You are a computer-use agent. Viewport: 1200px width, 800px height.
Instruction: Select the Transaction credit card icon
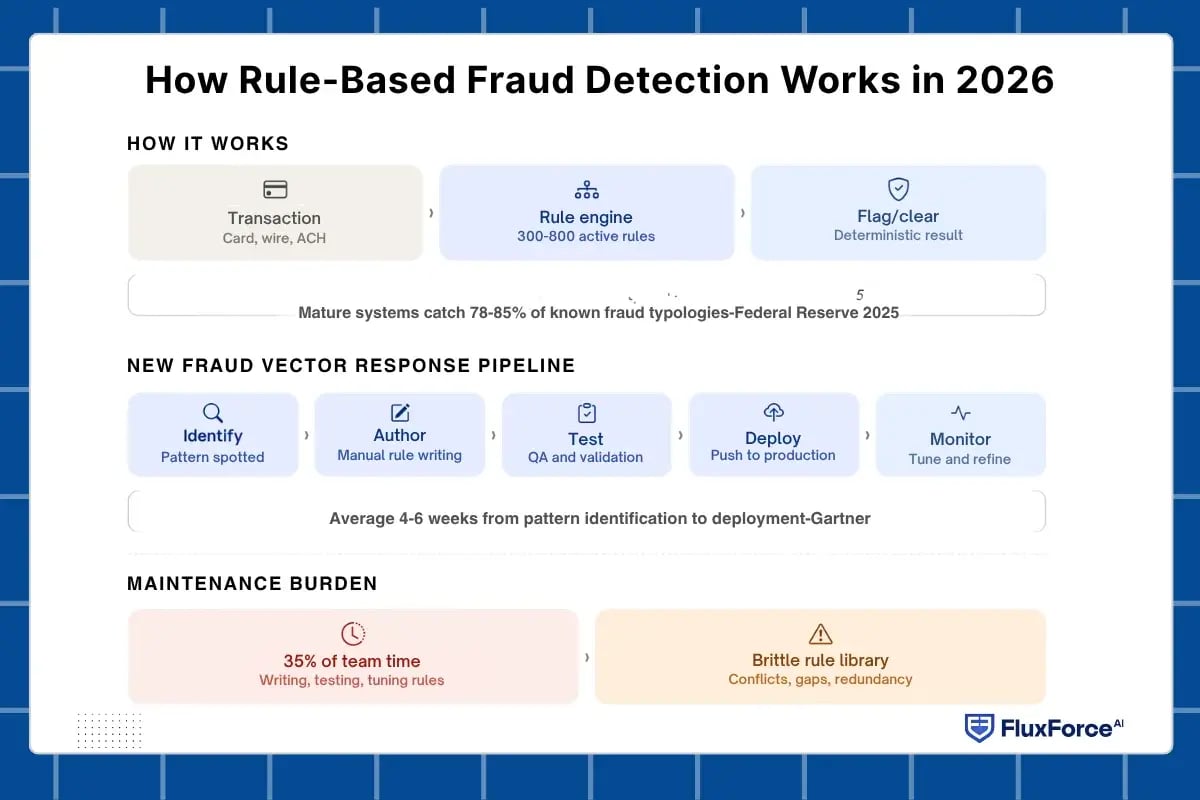coord(274,189)
